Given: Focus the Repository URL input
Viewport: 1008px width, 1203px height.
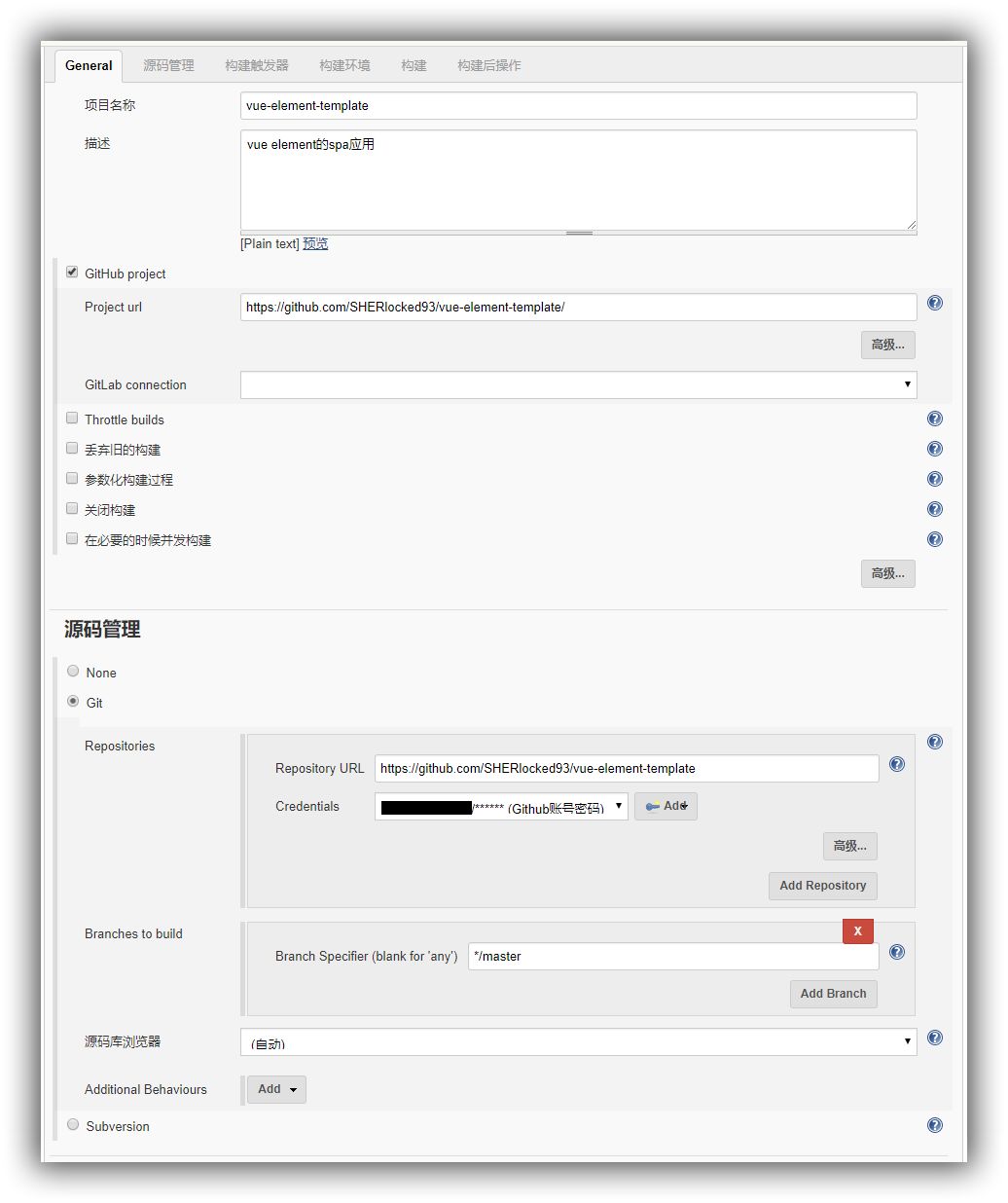Looking at the screenshot, I should point(627,768).
